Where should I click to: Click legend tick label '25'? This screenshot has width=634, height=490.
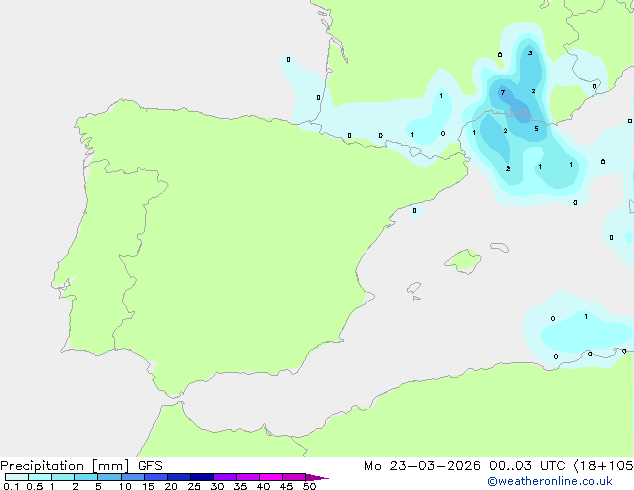click(194, 486)
